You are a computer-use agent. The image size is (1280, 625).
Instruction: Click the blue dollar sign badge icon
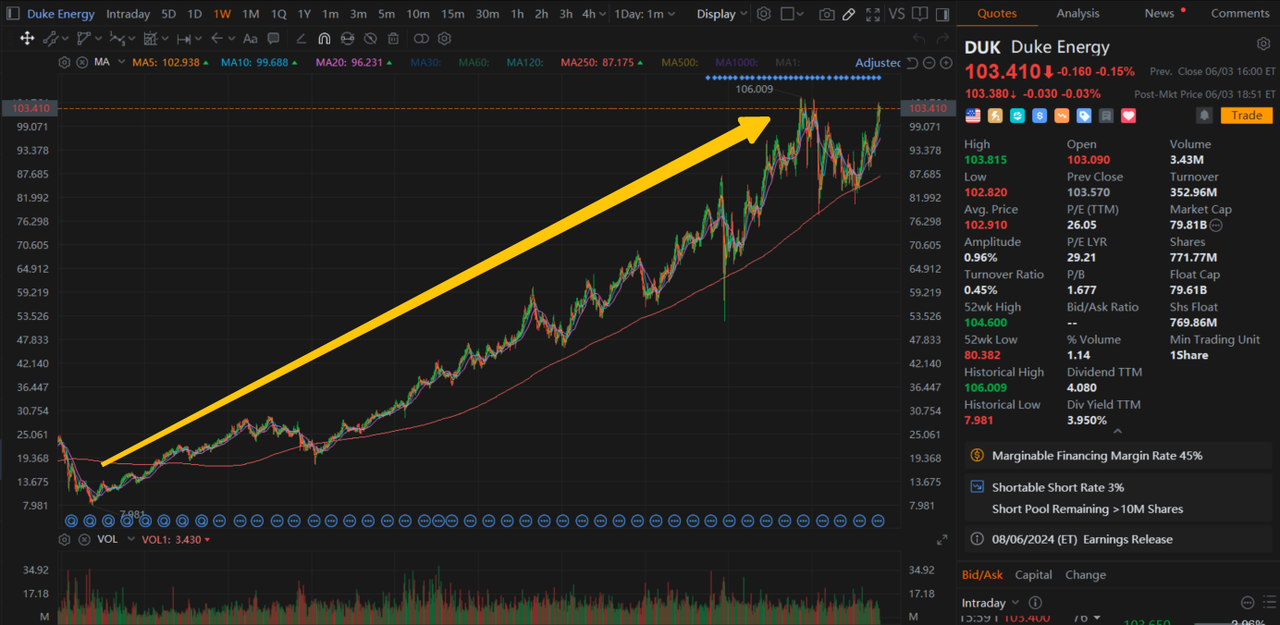[x=1040, y=116]
